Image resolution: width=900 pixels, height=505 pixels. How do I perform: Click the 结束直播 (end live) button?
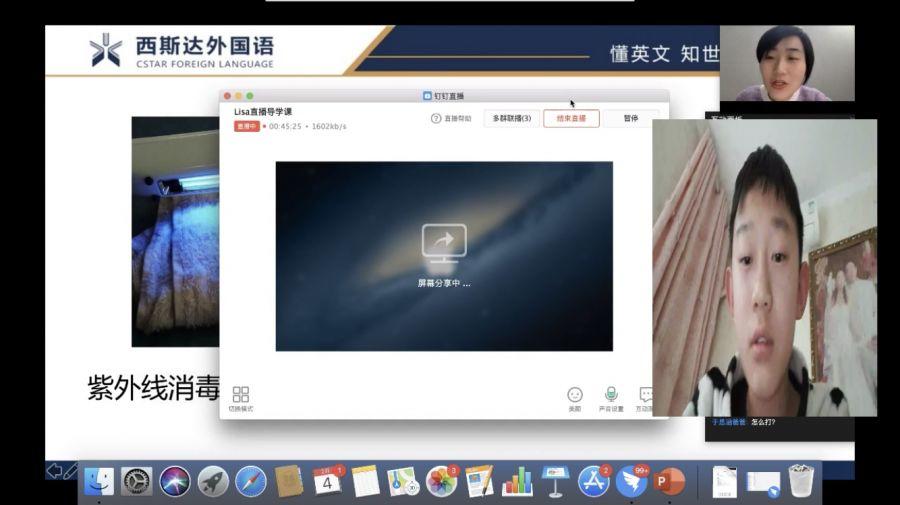(571, 118)
